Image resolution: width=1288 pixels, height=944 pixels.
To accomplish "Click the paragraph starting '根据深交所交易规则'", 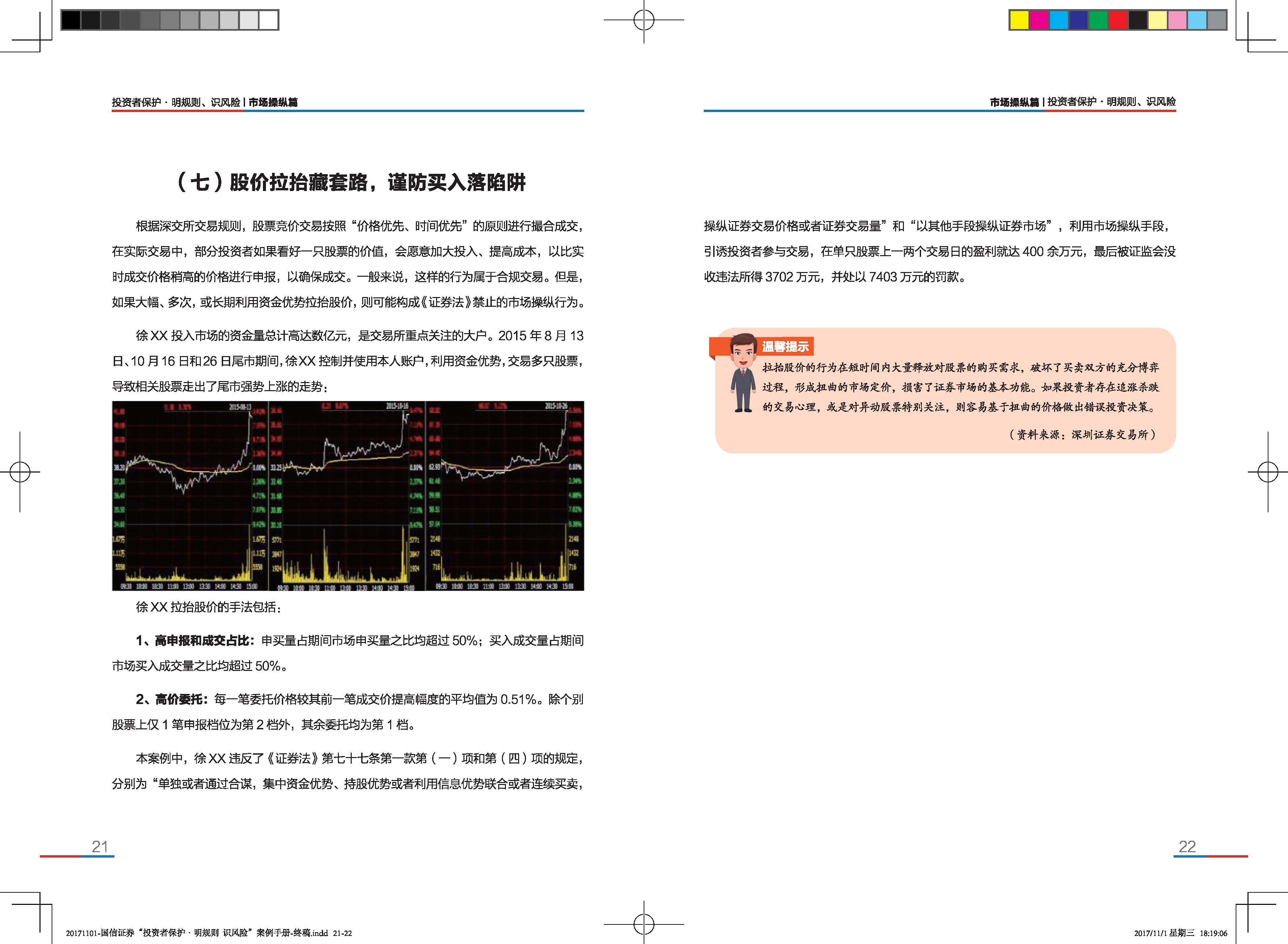I will tap(348, 264).
